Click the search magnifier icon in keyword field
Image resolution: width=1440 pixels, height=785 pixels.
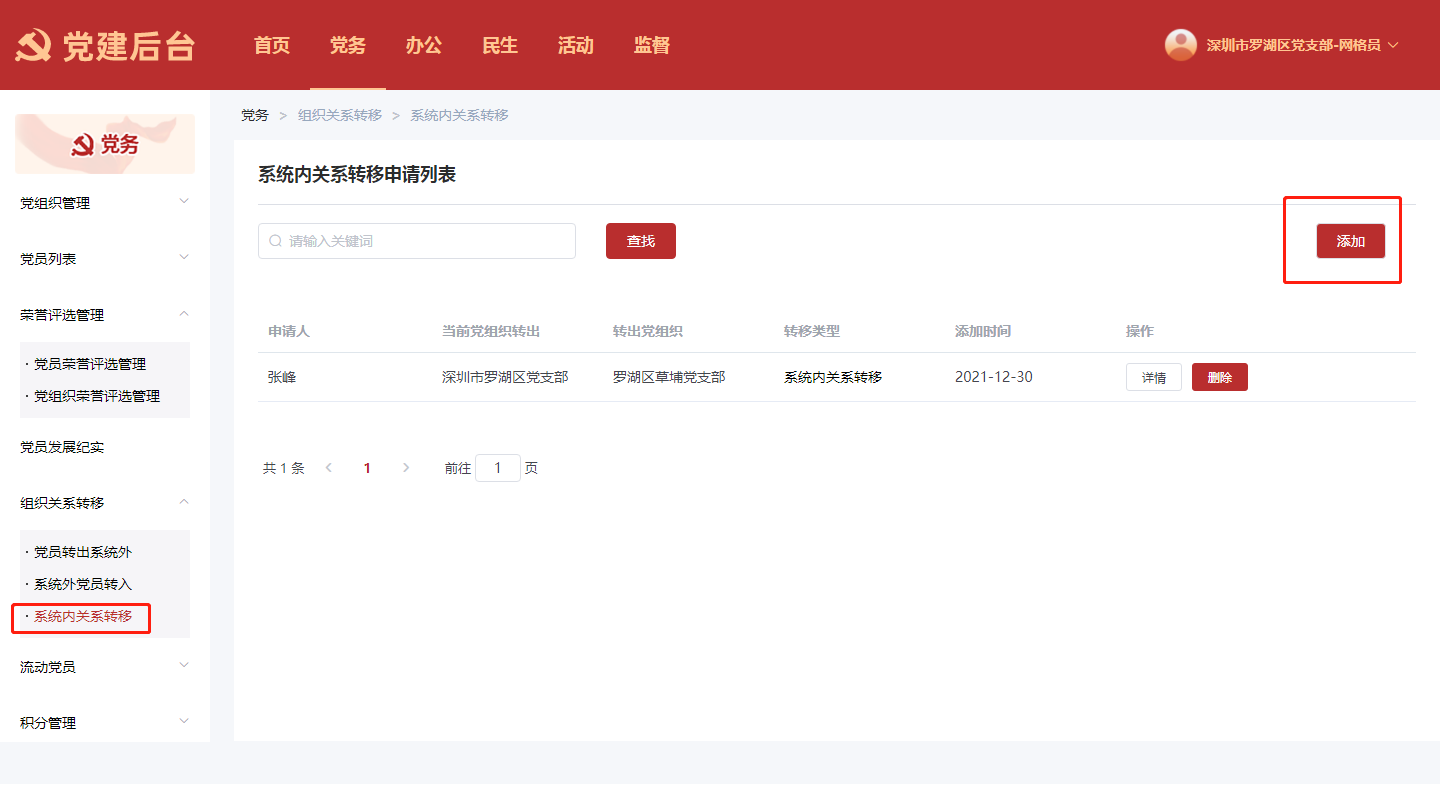click(x=276, y=241)
